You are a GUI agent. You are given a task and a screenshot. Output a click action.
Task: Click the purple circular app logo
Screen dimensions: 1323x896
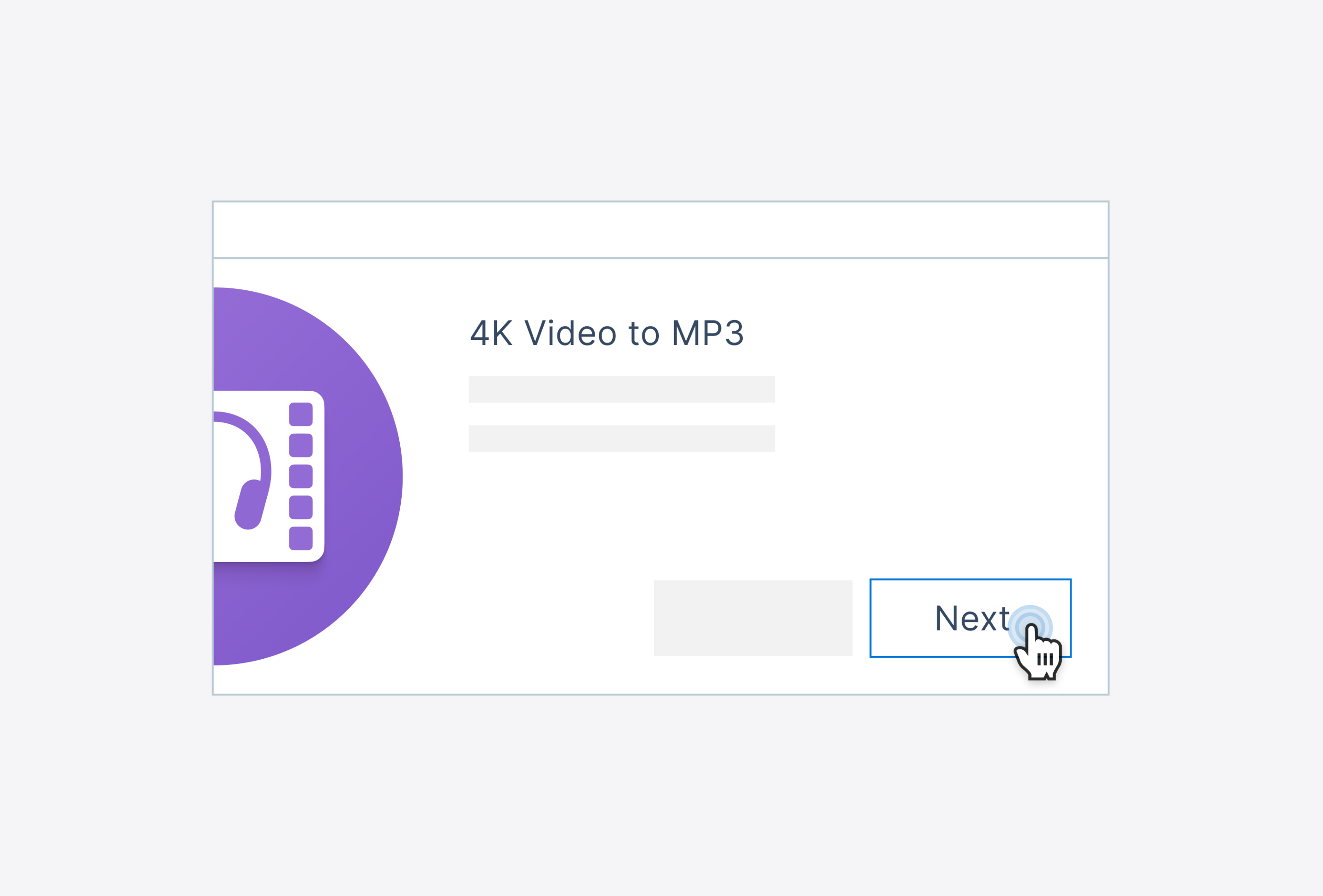pyautogui.click(x=353, y=399)
